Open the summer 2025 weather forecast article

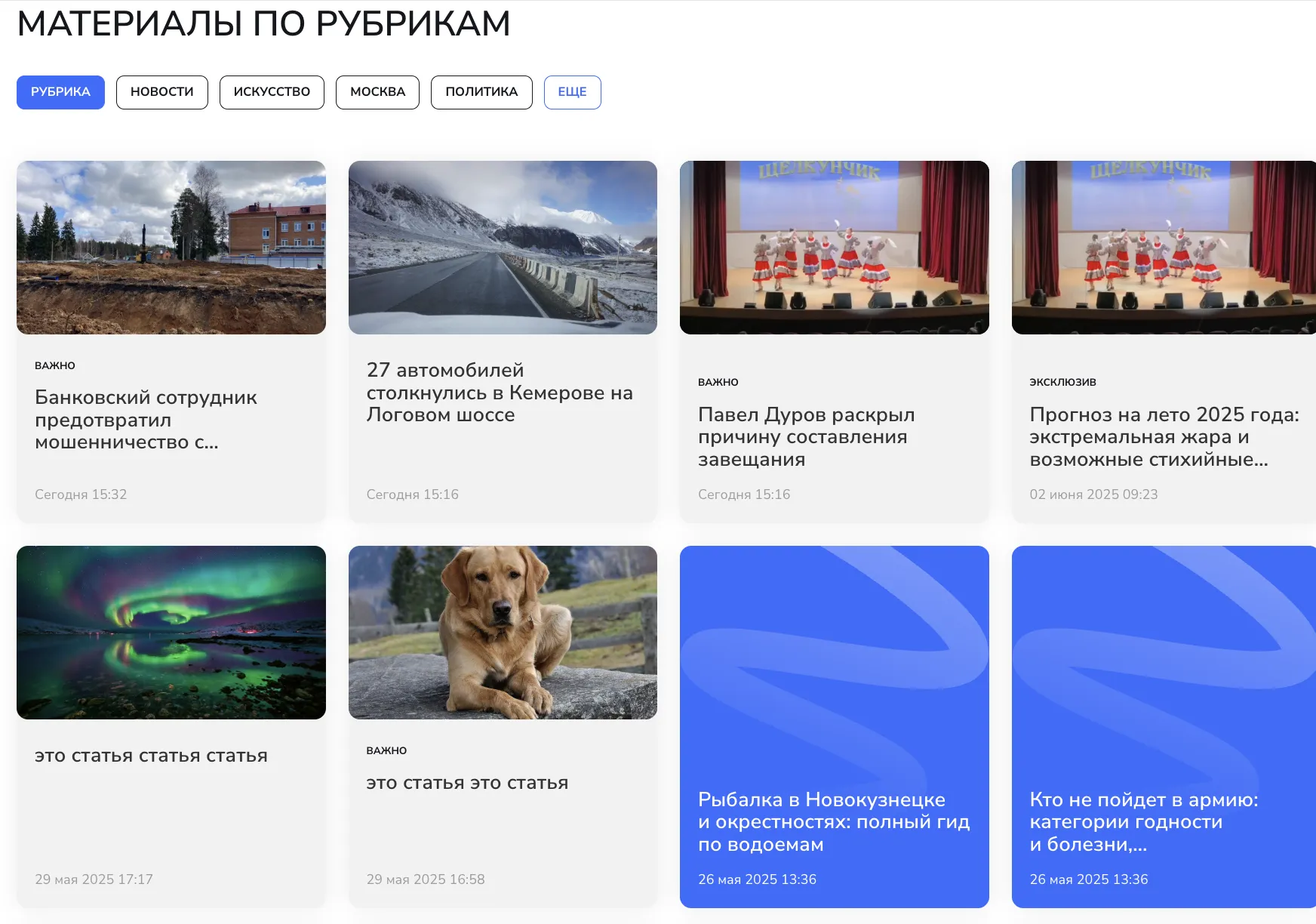pos(1164,436)
